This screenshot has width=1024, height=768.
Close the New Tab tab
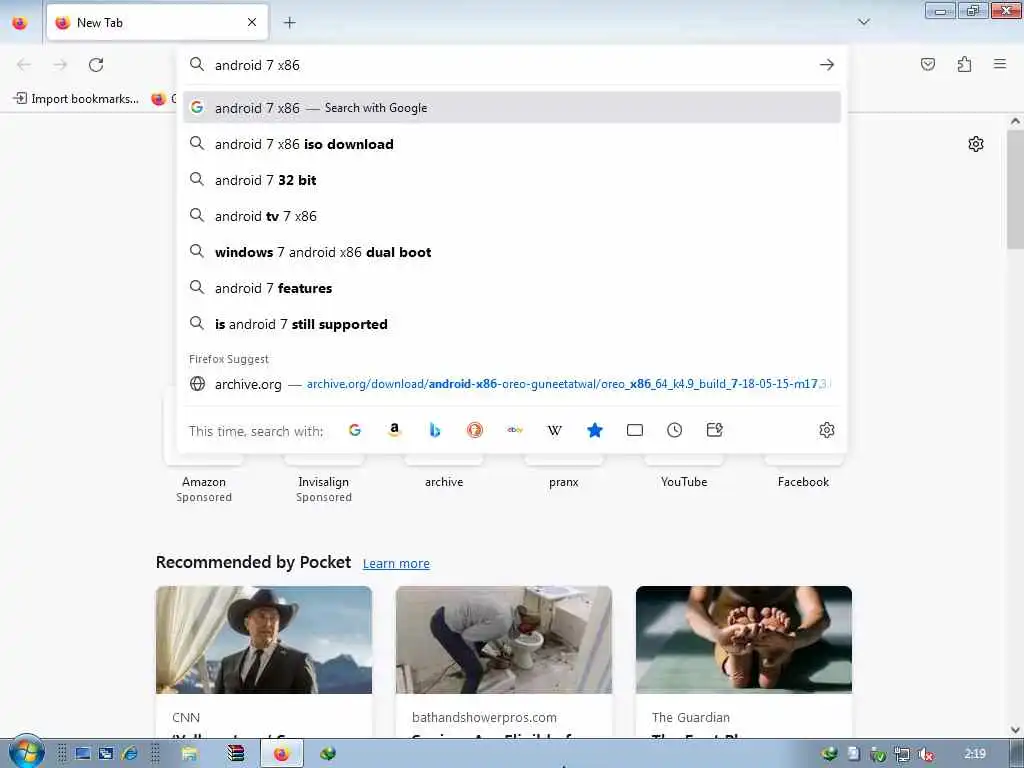(252, 23)
